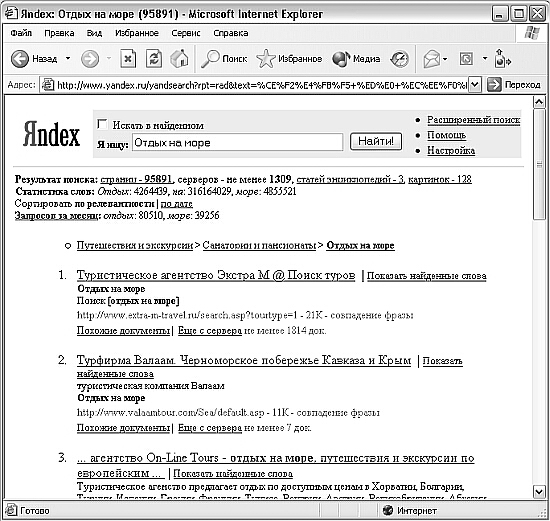The image size is (550, 521).
Task: Maximize the Internet Explorer window
Action: coord(518,14)
